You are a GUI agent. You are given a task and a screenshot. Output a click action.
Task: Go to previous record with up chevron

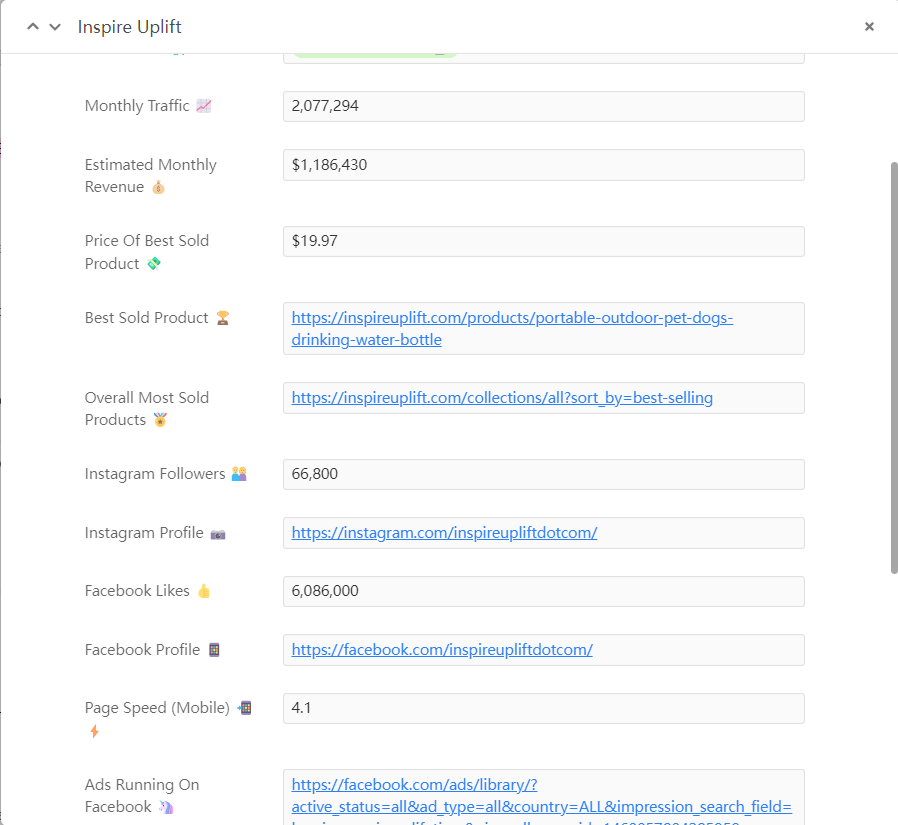33,27
